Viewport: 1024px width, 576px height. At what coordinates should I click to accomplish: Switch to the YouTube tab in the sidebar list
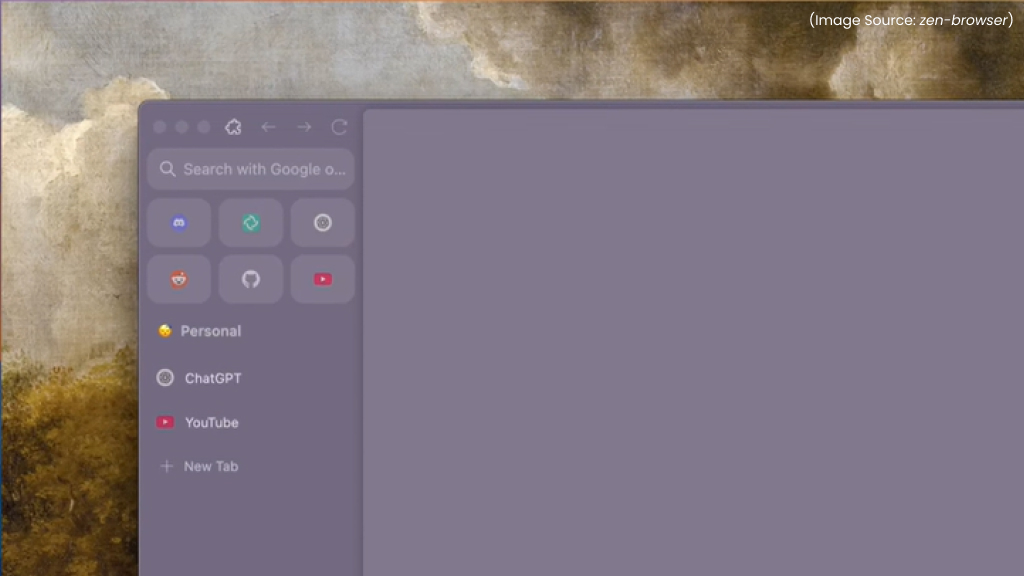point(211,422)
